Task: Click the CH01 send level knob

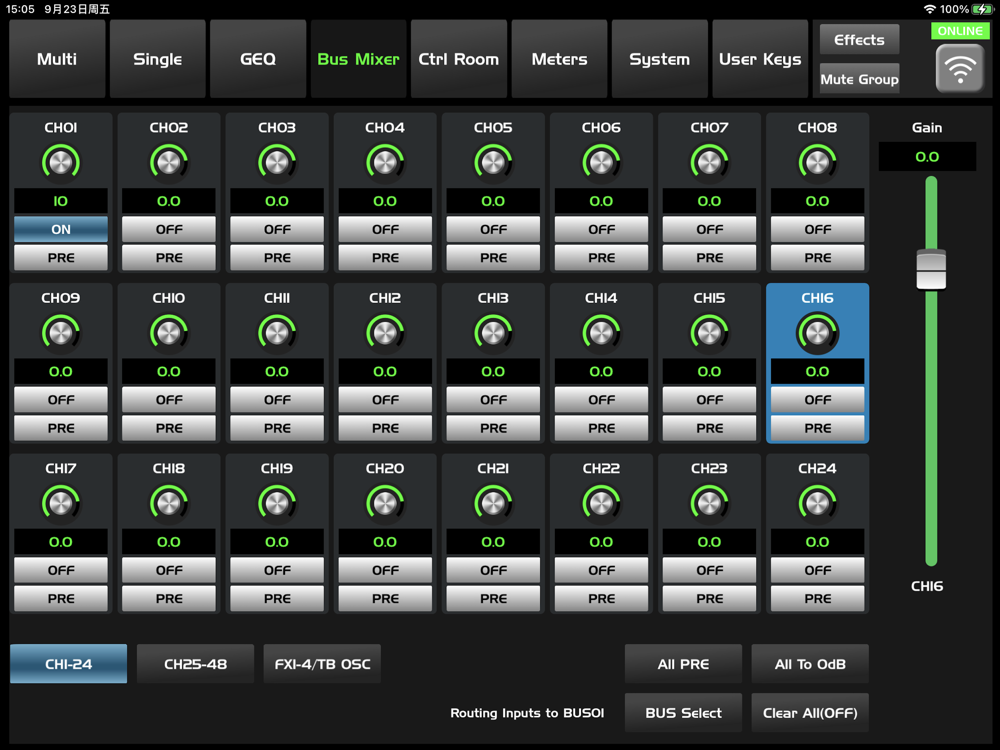Action: click(x=61, y=163)
